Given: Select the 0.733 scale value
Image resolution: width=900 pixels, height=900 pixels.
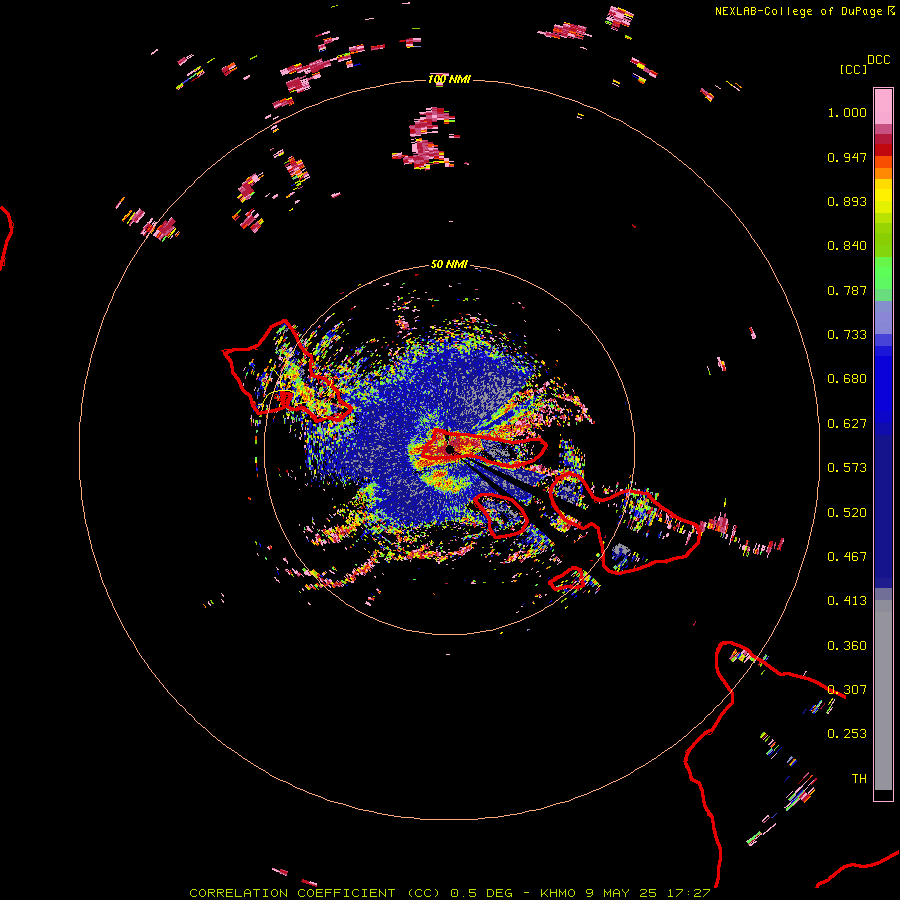Looking at the screenshot, I should pyautogui.click(x=847, y=335).
